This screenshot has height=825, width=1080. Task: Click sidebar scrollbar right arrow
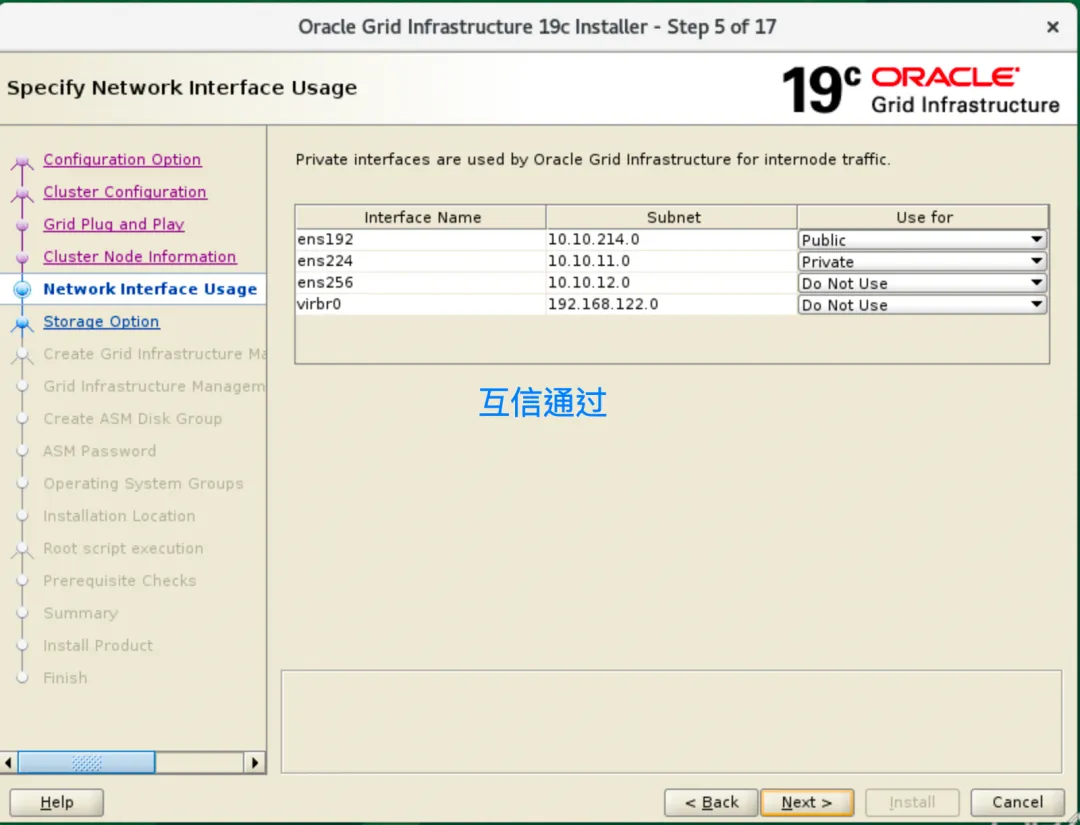click(x=255, y=762)
